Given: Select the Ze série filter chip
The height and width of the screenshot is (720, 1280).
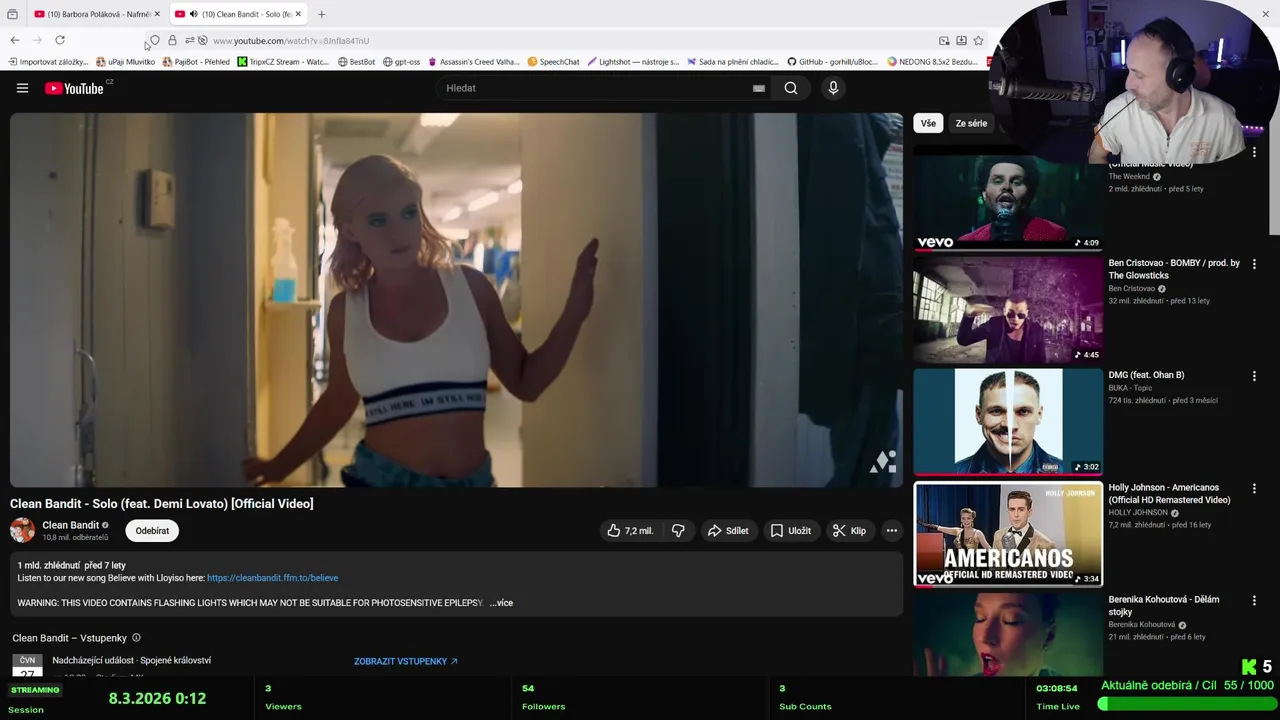Looking at the screenshot, I should (971, 123).
